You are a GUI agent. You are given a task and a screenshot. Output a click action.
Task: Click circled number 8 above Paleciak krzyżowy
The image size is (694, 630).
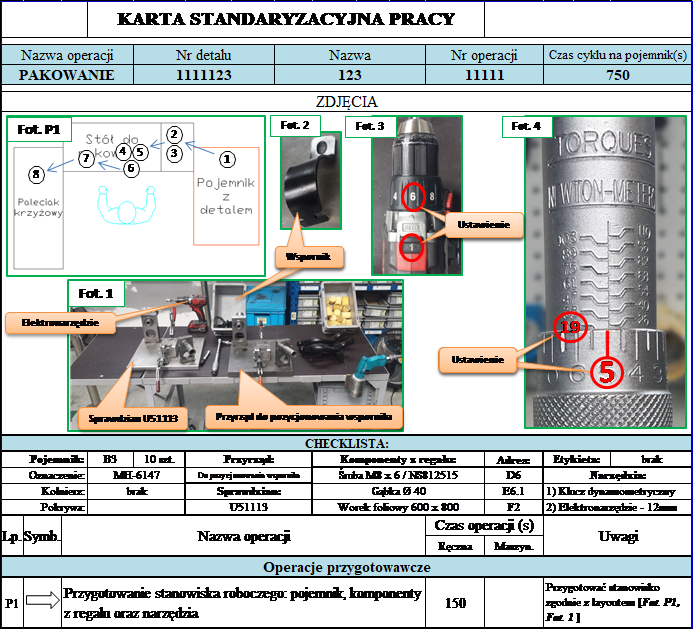tap(37, 175)
